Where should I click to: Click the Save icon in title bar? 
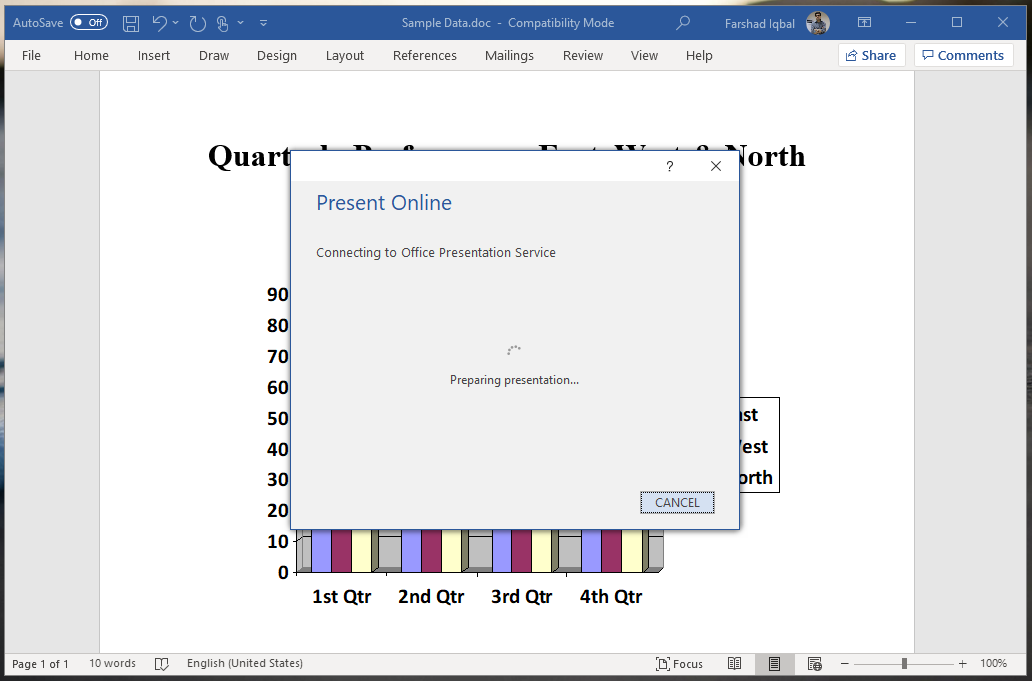(x=131, y=22)
